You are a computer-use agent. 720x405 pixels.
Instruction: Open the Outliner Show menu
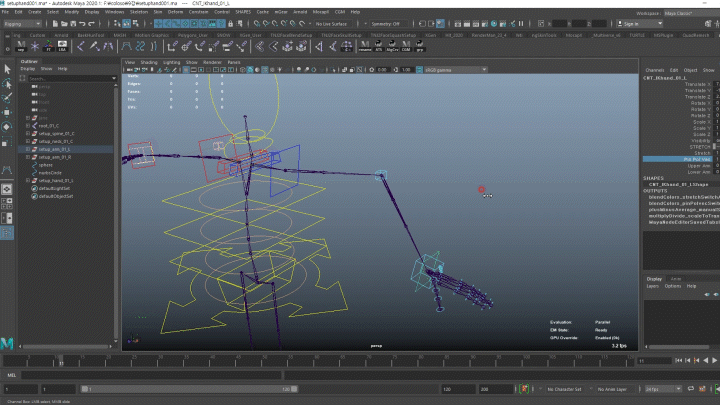[46, 69]
